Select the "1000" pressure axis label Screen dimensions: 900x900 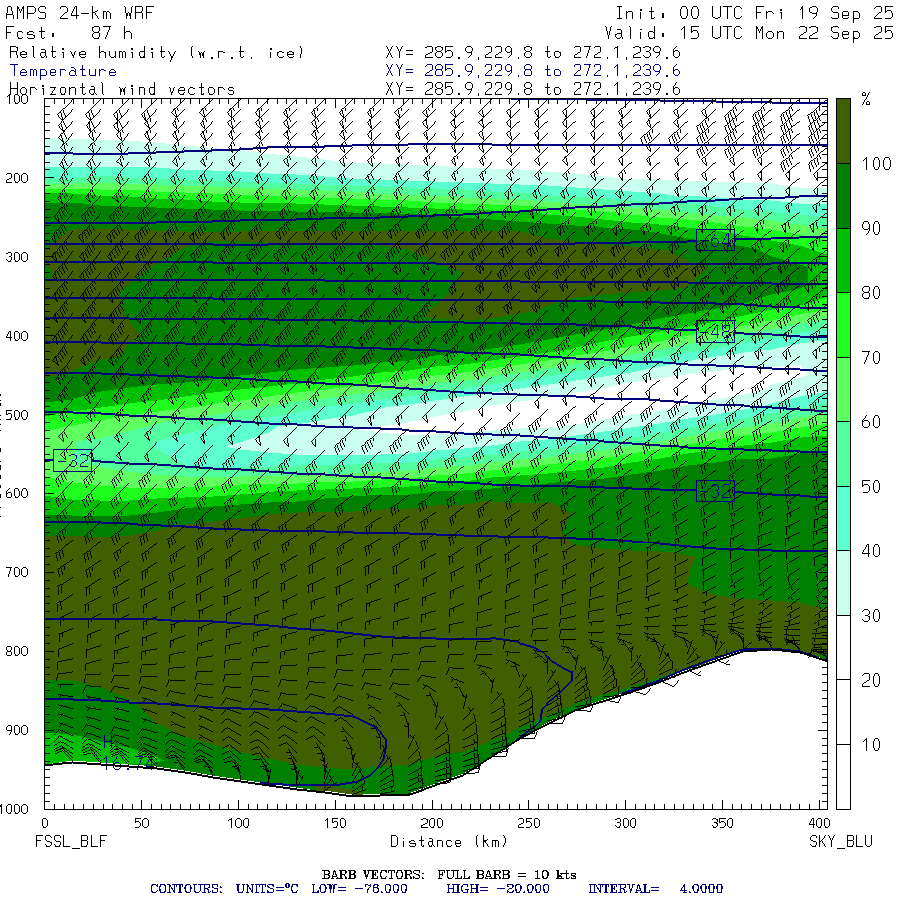pos(14,809)
